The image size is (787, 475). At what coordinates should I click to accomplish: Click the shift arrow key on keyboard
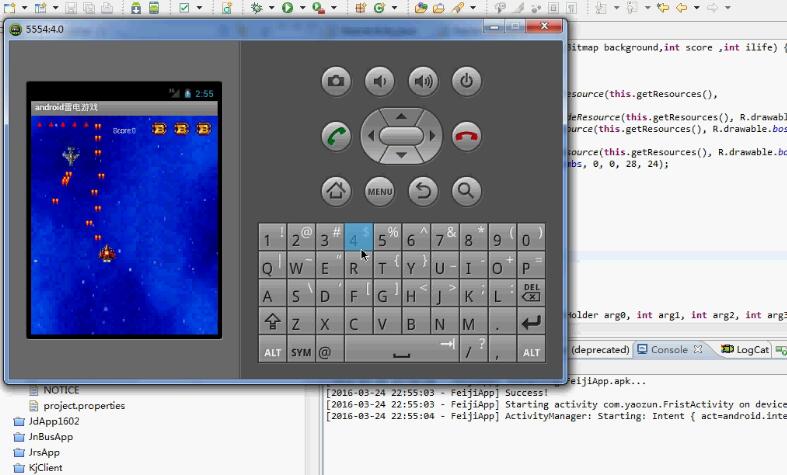point(273,322)
